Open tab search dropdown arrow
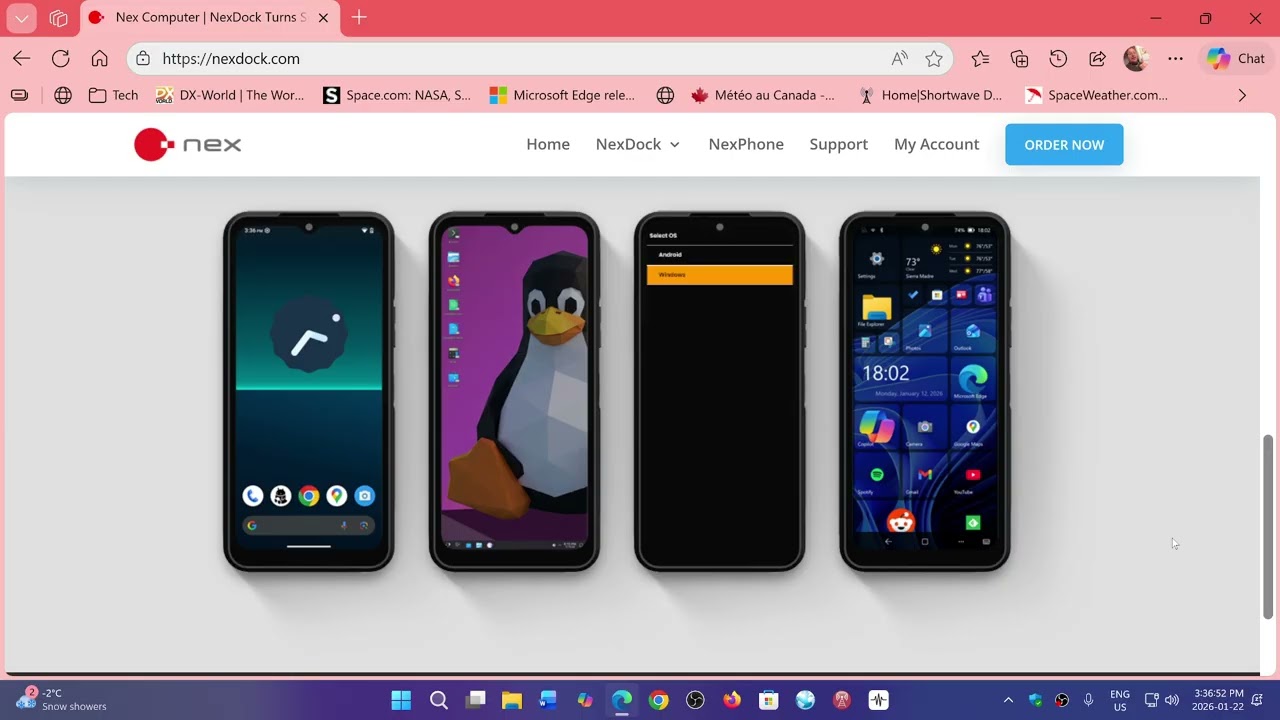Viewport: 1280px width, 720px height. click(21, 18)
